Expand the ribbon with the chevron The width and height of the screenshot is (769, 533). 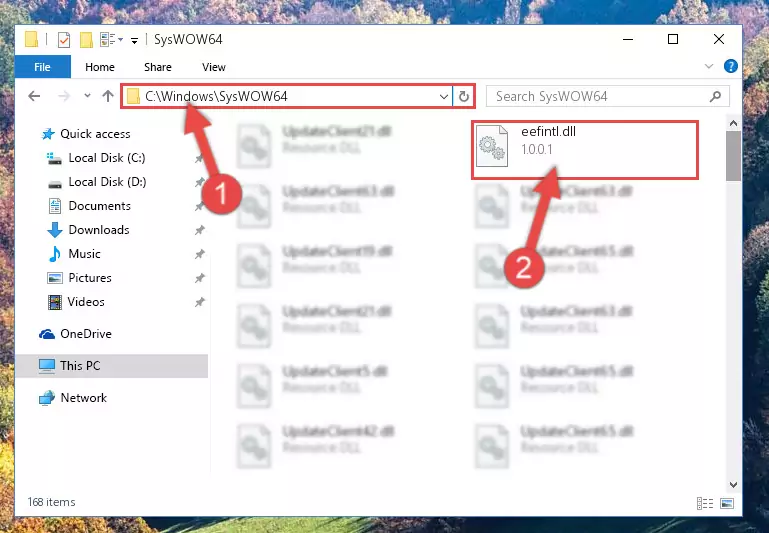[x=709, y=66]
